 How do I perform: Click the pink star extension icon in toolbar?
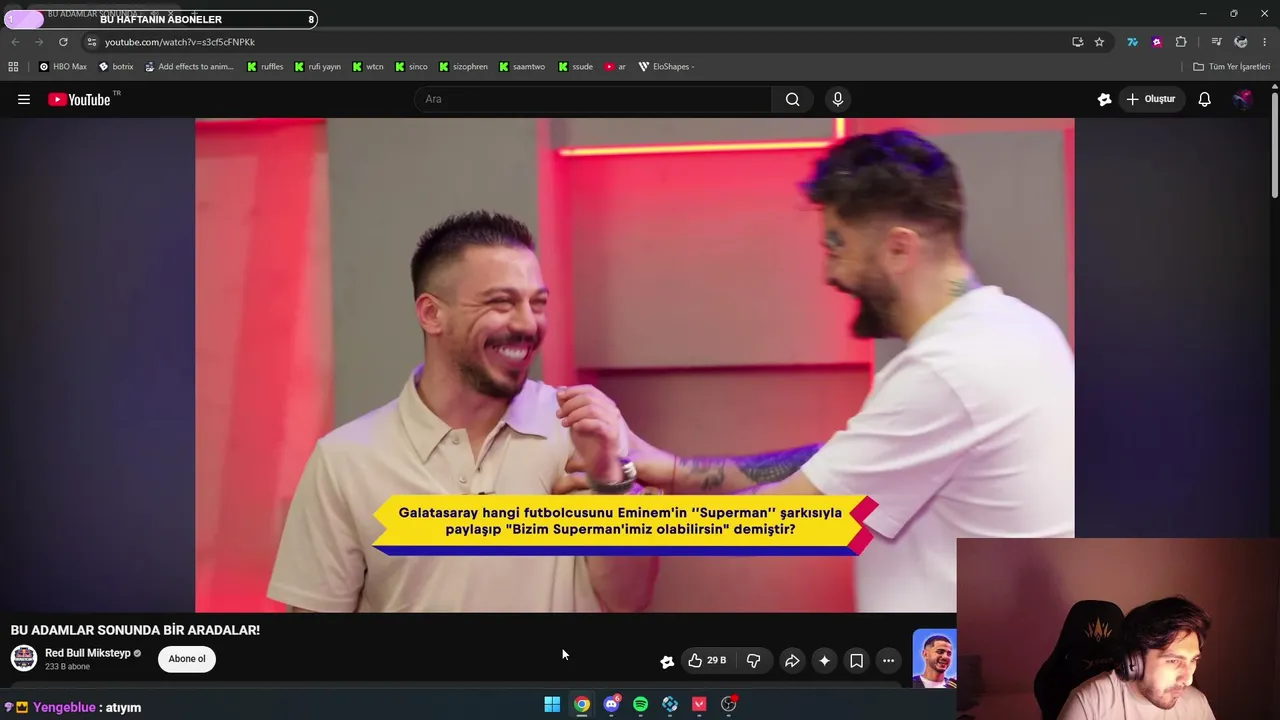point(1157,42)
